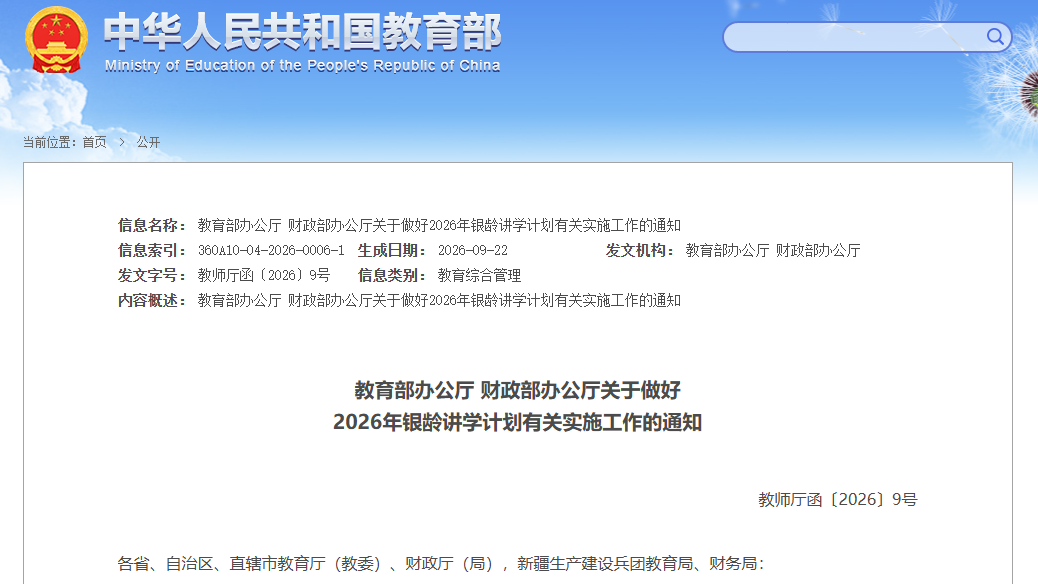Click the salutation line starting 各省、自治区
The width and height of the screenshot is (1038, 584).
[442, 564]
